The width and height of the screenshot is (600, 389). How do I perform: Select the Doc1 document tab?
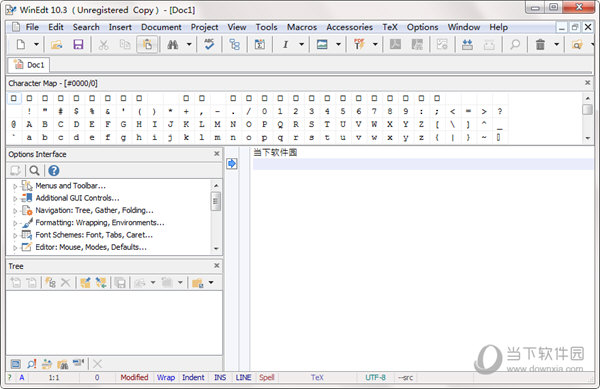point(29,65)
